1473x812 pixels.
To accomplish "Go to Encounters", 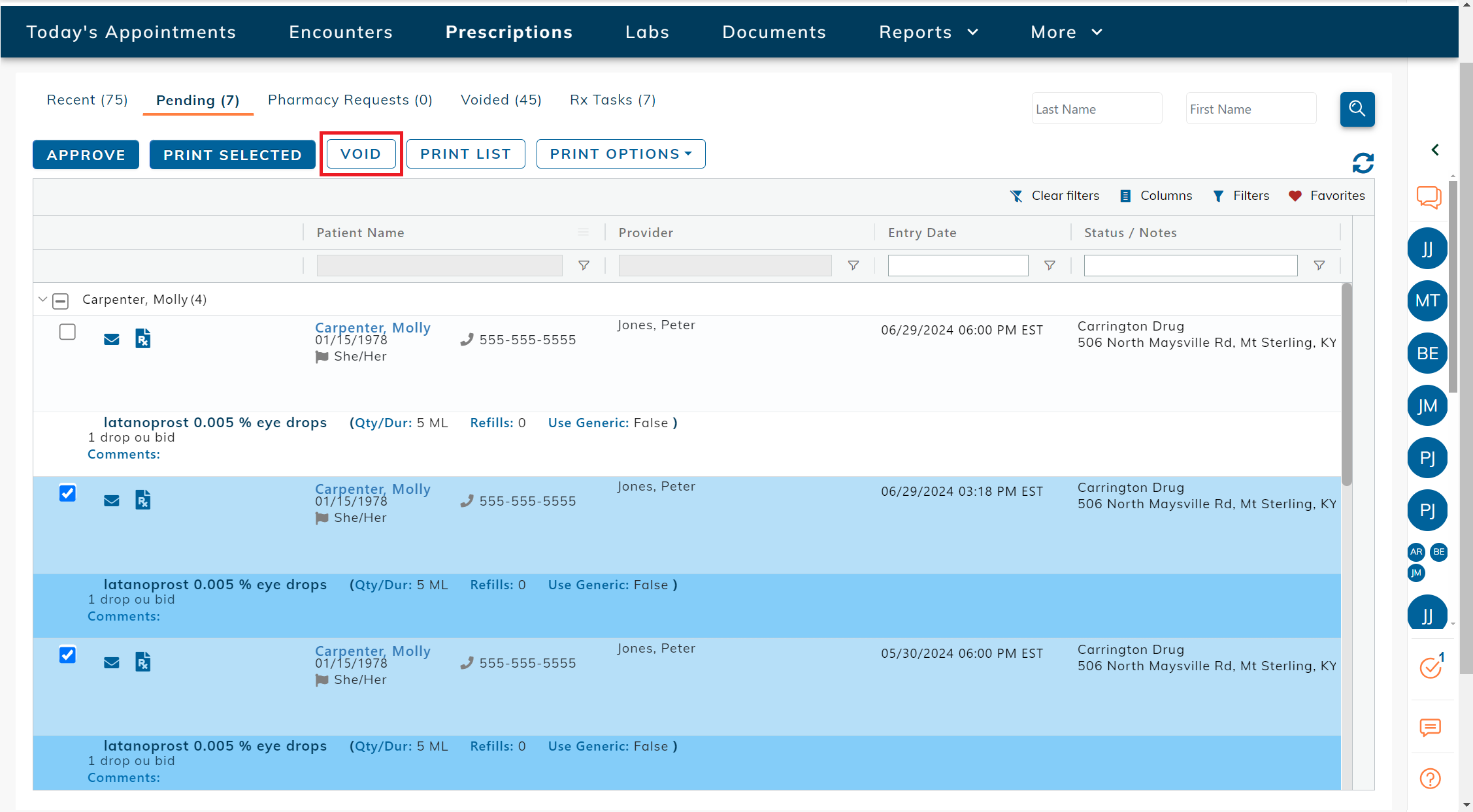I will [x=340, y=32].
